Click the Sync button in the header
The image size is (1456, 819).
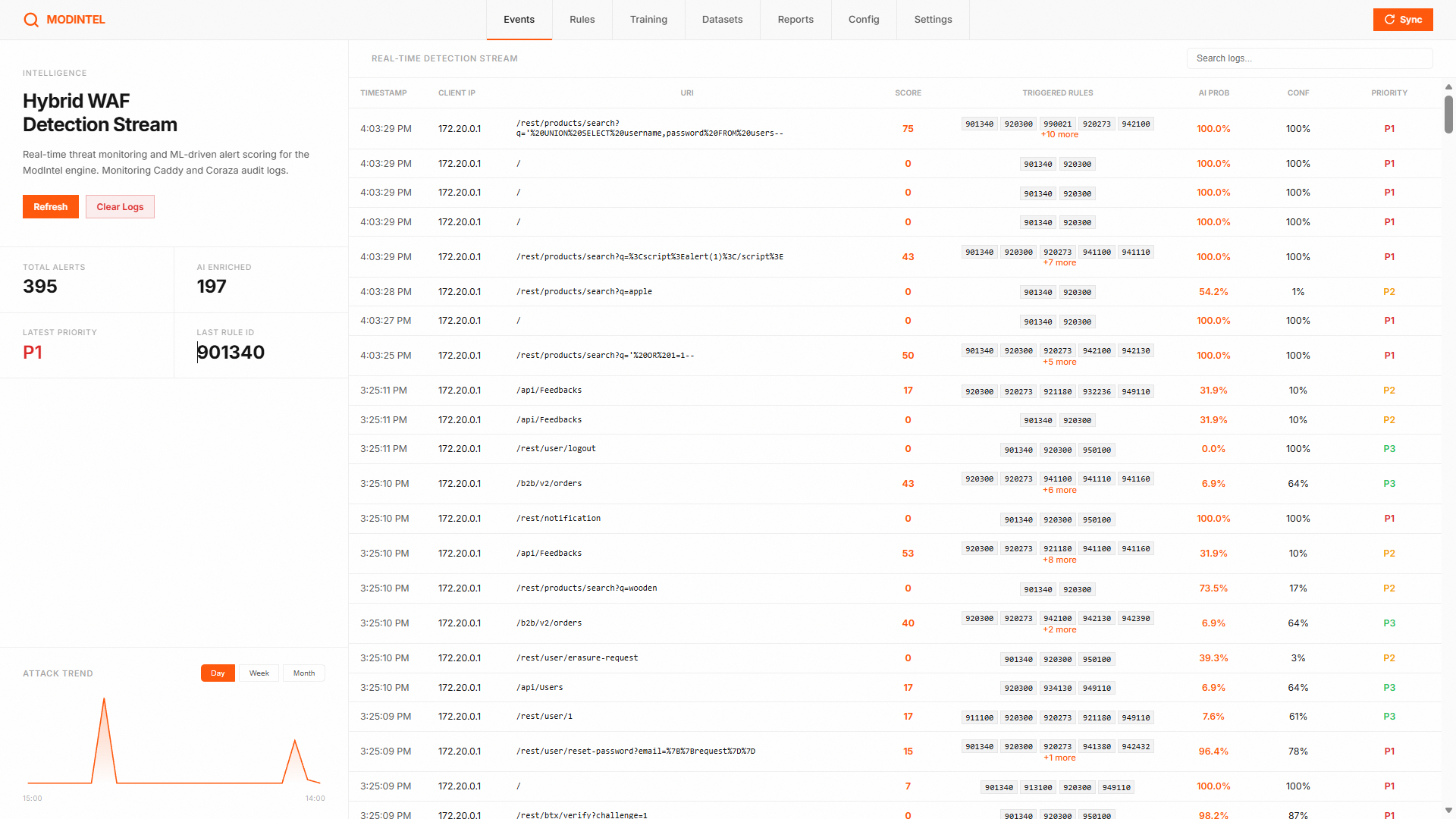[1402, 20]
